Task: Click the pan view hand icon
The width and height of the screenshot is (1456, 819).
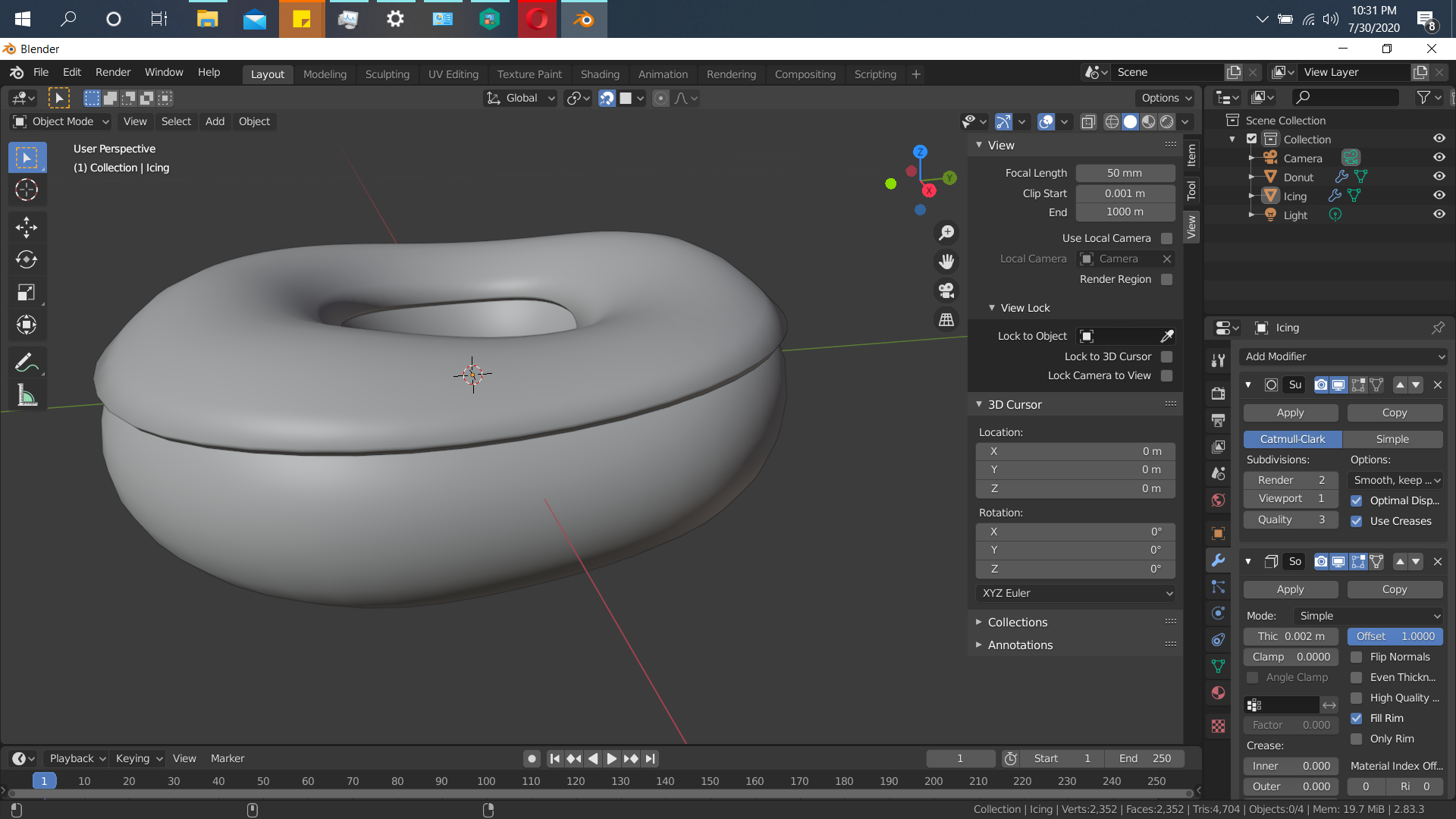Action: click(946, 262)
